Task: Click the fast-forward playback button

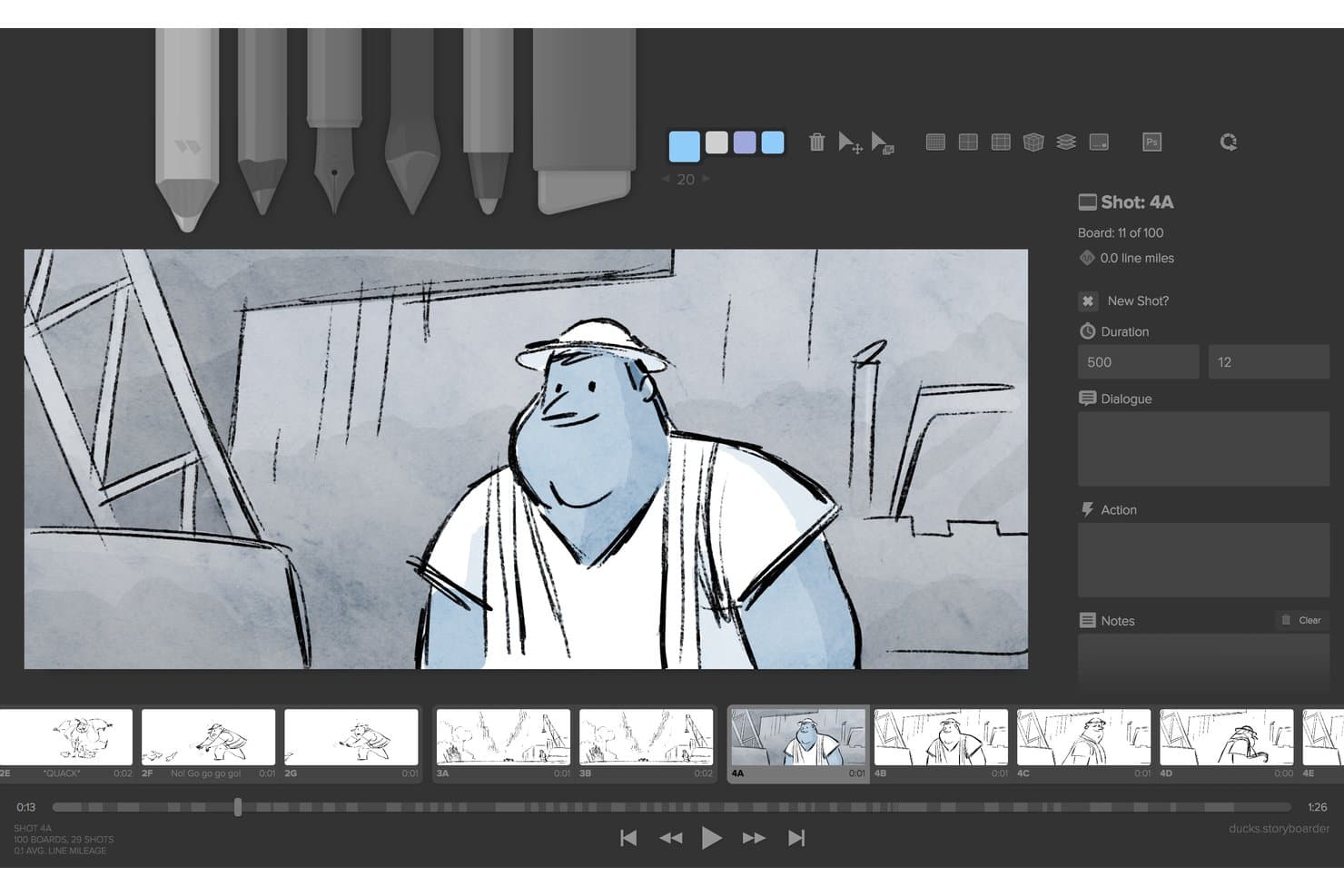Action: 754,838
